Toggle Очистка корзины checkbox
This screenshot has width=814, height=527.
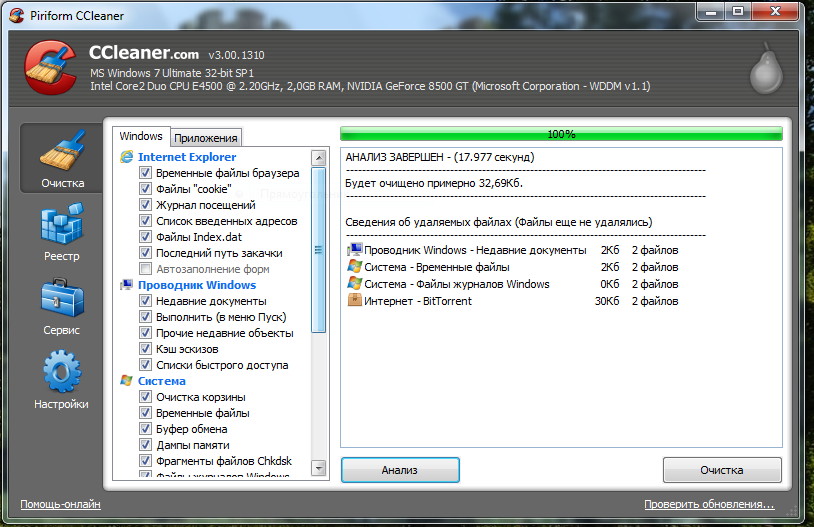click(x=145, y=397)
